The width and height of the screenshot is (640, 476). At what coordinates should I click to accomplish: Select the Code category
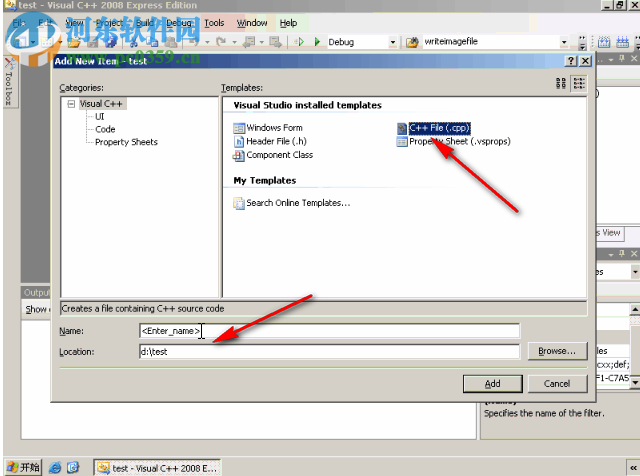[105, 129]
